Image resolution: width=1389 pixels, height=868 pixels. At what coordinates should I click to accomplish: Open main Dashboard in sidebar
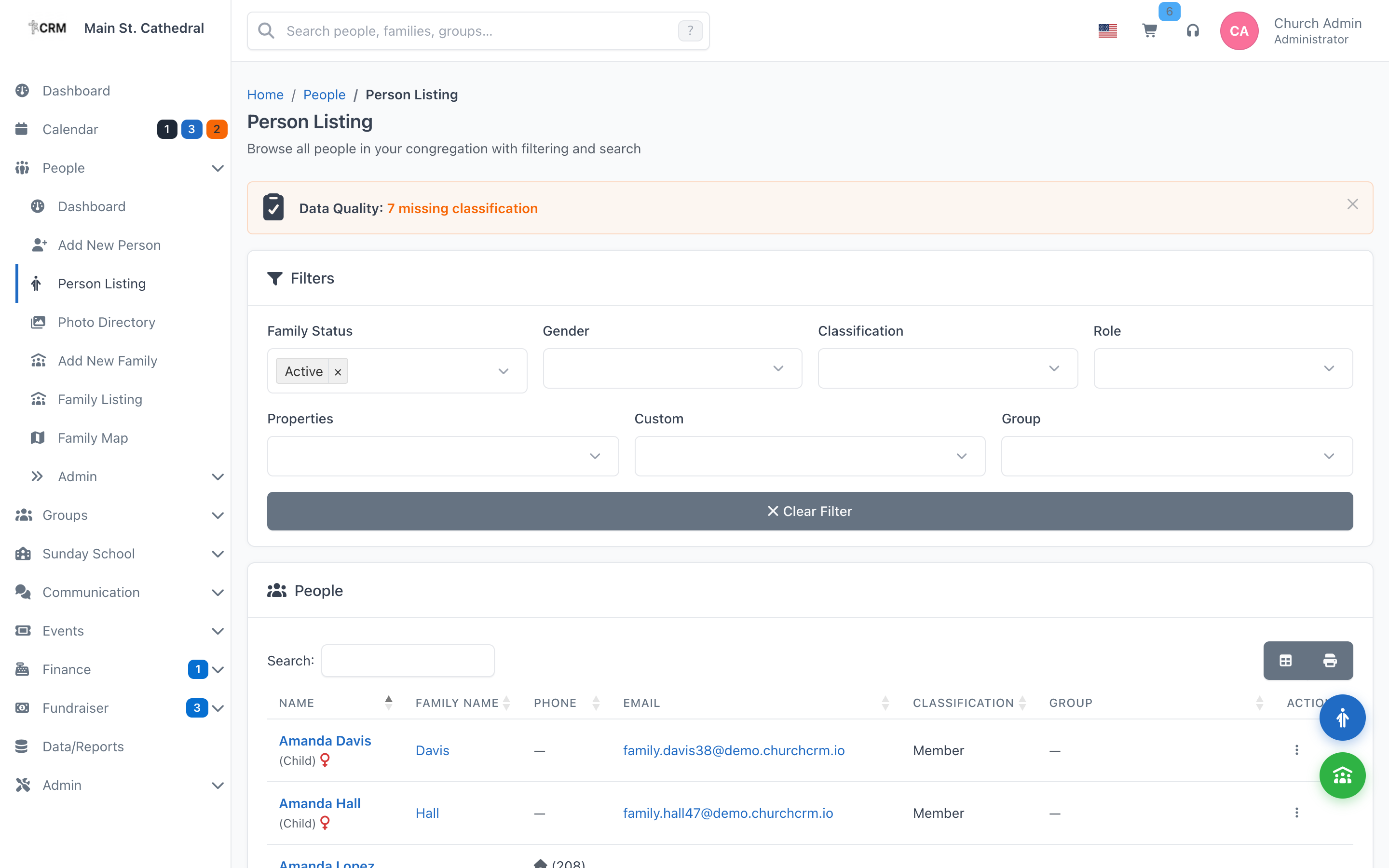76,91
